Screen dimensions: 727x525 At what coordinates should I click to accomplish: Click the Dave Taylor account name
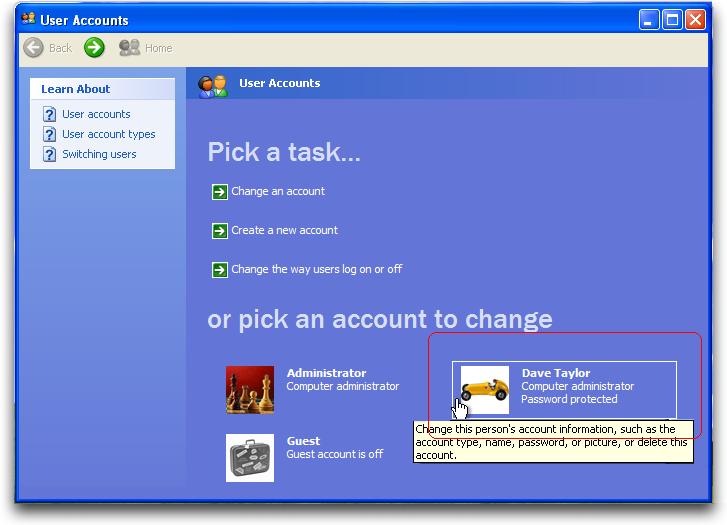coord(555,373)
